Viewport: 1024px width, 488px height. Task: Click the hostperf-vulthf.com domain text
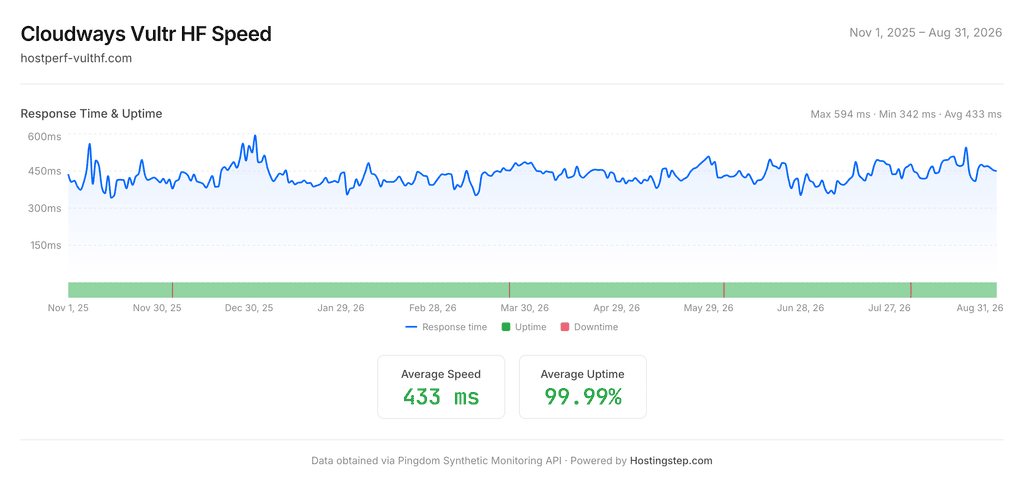click(x=76, y=58)
